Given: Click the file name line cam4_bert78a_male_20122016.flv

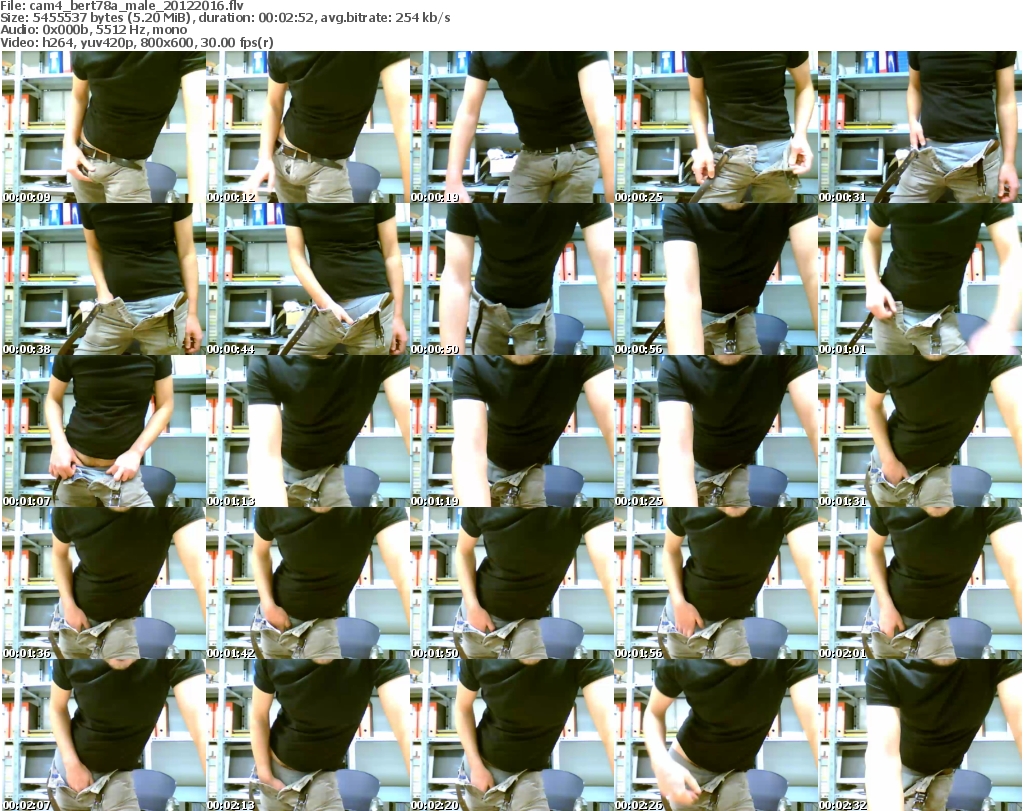Looking at the screenshot, I should point(122,6).
